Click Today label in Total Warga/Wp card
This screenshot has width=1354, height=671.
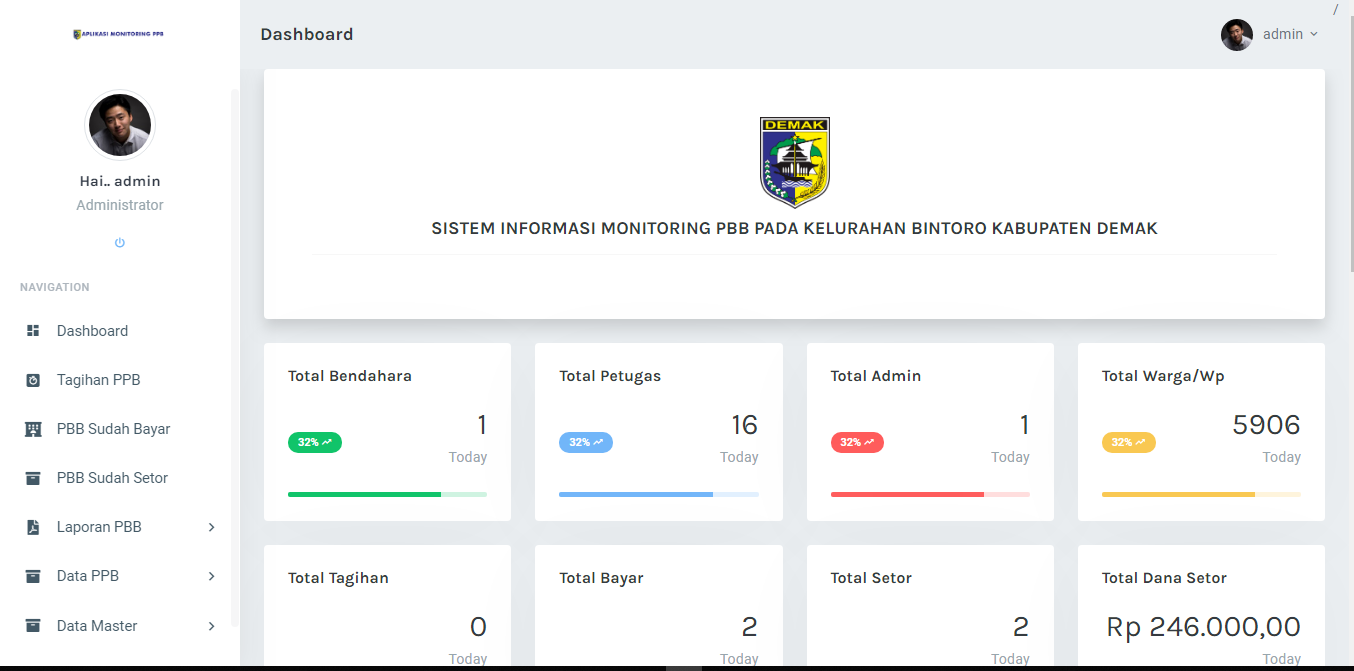(x=1281, y=457)
